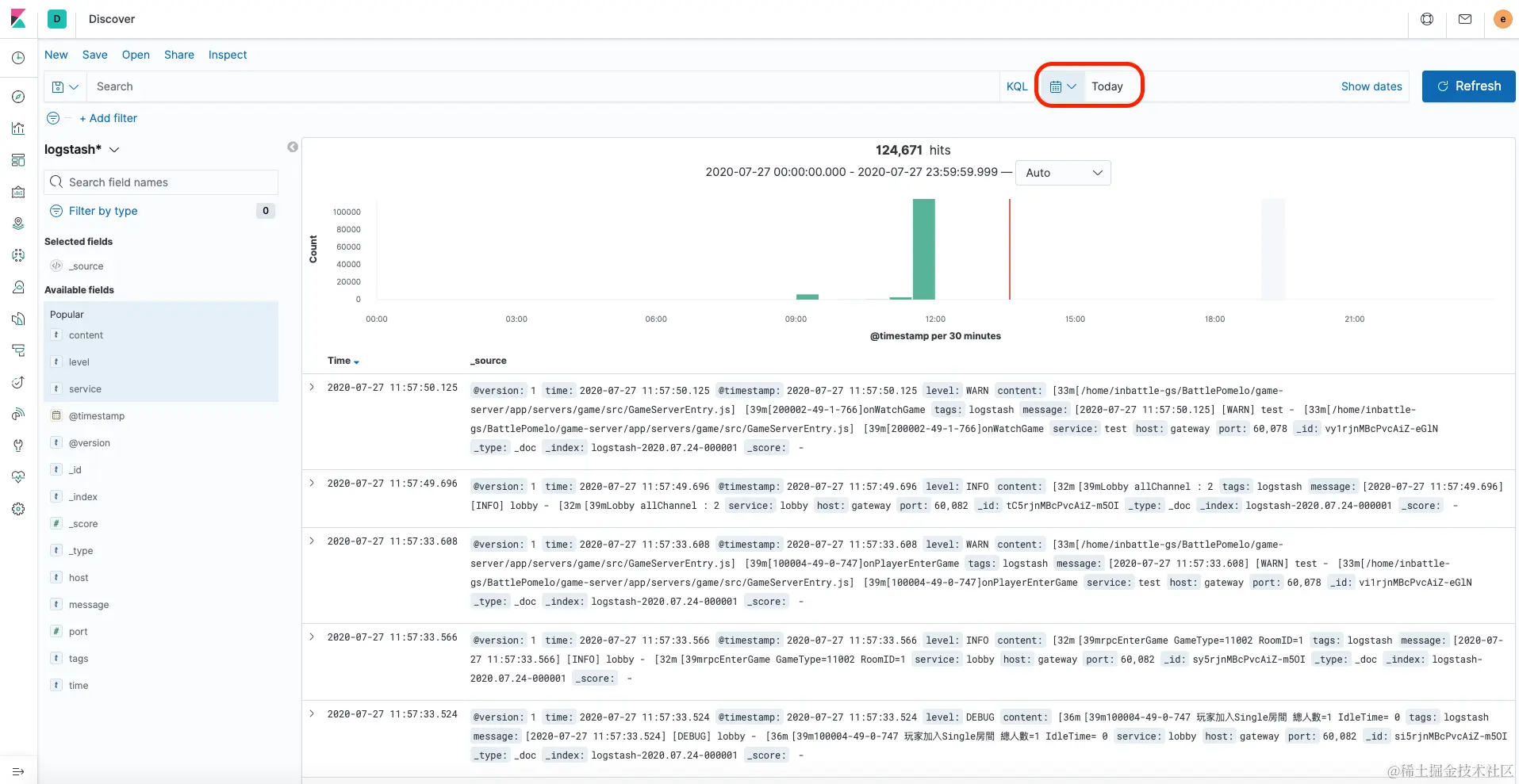Open the Machine Learning app icon
The image size is (1519, 784).
click(x=18, y=255)
